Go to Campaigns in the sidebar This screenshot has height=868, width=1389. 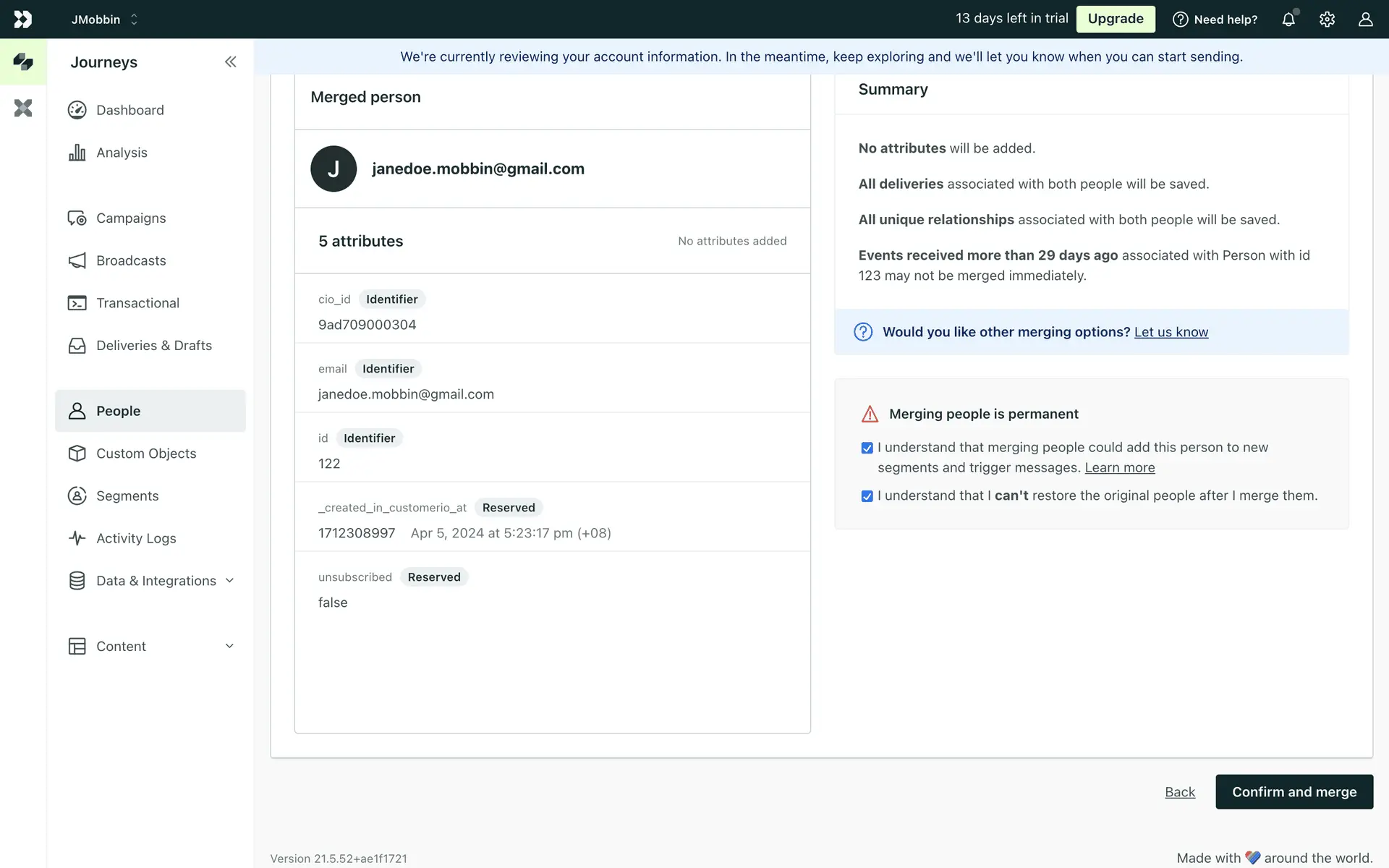pos(131,218)
